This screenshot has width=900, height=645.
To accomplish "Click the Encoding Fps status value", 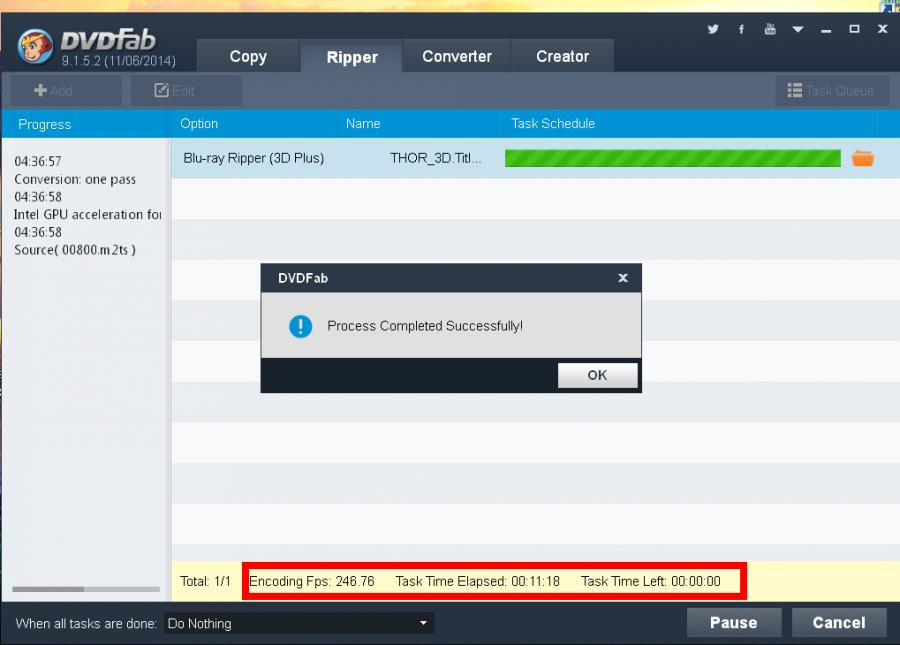I will [x=312, y=581].
